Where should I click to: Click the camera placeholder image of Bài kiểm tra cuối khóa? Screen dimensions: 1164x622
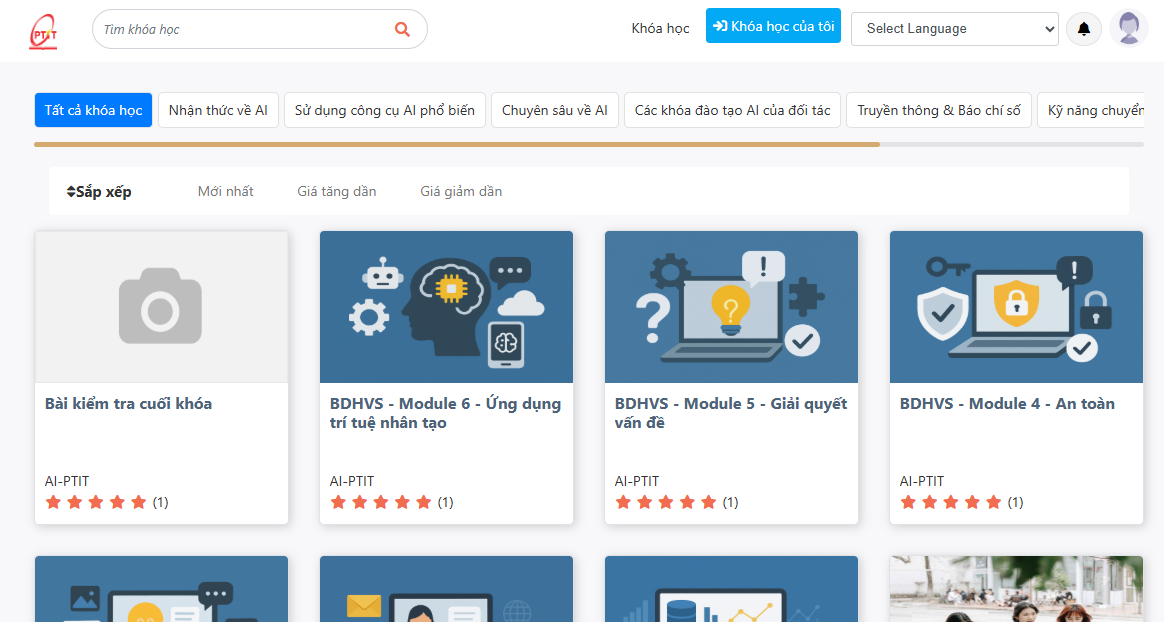(161, 307)
